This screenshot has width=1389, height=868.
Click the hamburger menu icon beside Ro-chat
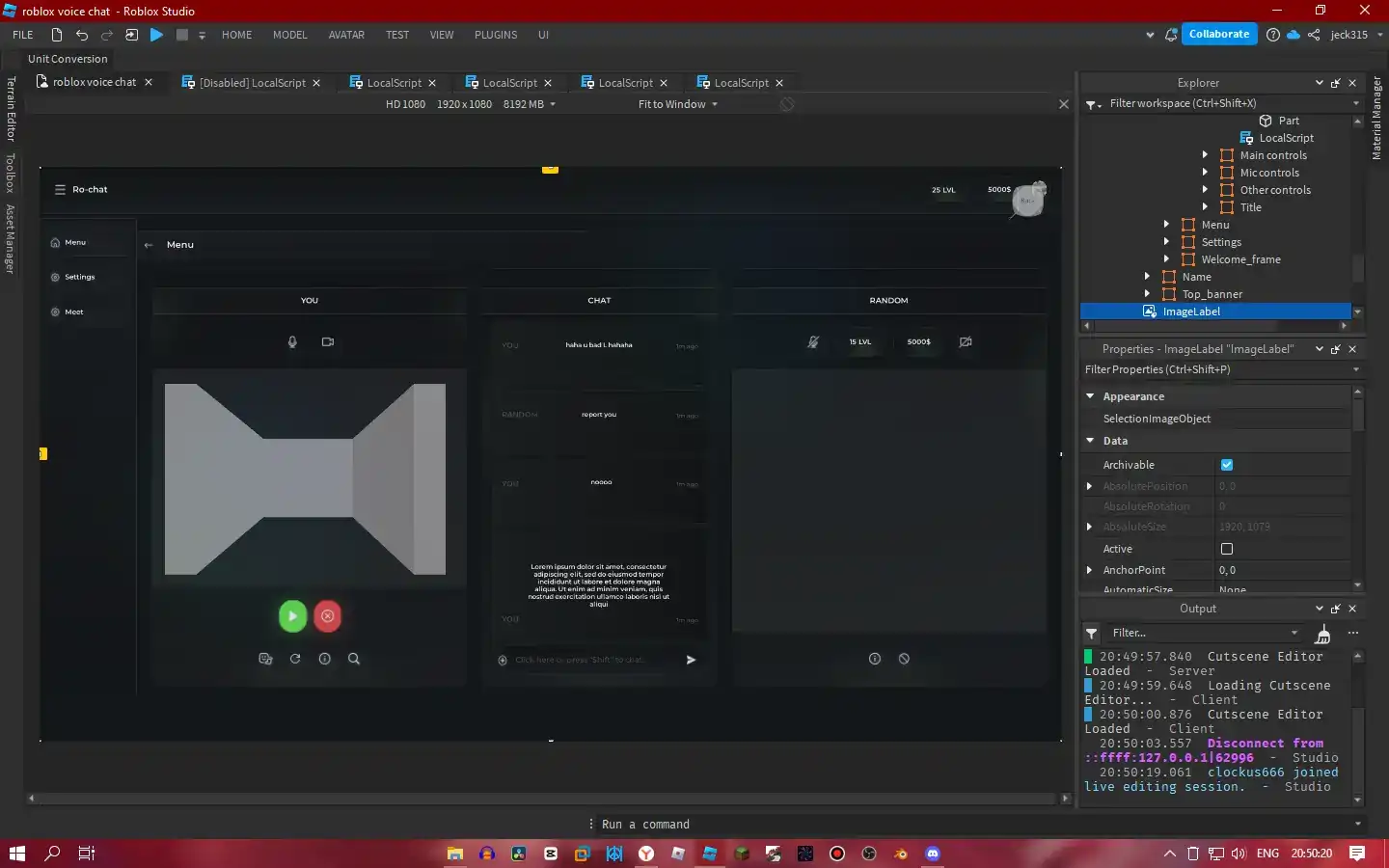(x=60, y=189)
